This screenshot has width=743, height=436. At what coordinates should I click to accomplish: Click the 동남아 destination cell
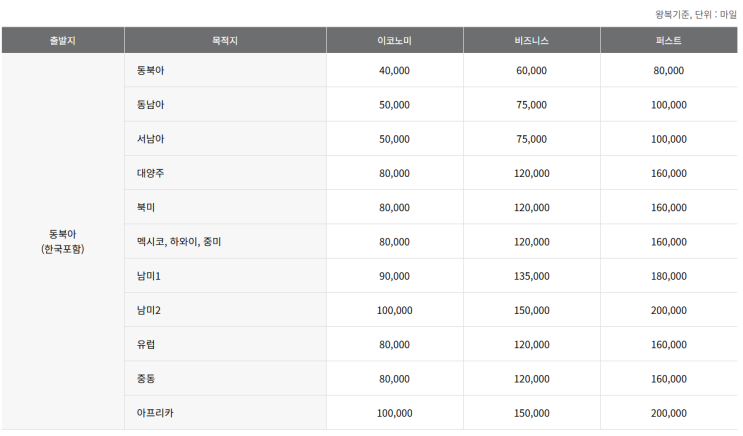pyautogui.click(x=151, y=105)
